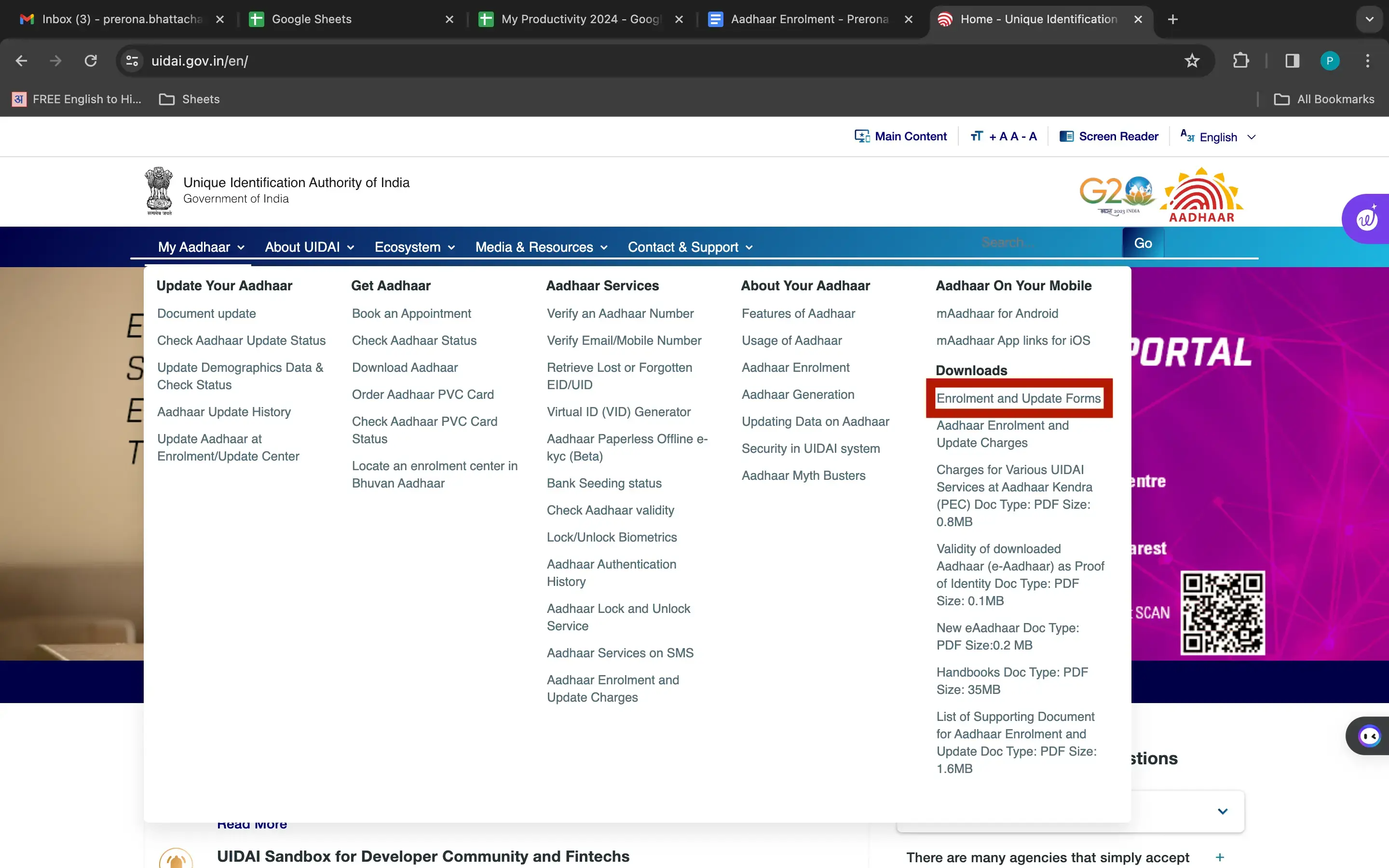Switch to My Productivity 2024 tab

point(580,19)
